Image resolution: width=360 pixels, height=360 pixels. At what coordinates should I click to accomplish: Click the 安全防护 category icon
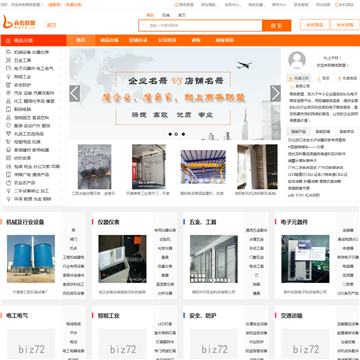(x=9, y=85)
